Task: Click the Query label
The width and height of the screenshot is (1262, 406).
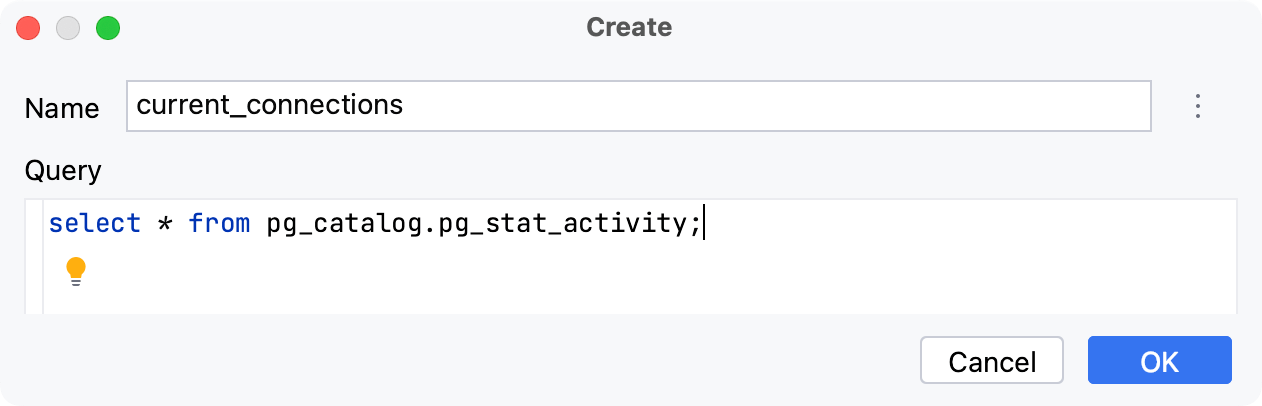Action: 63,171
